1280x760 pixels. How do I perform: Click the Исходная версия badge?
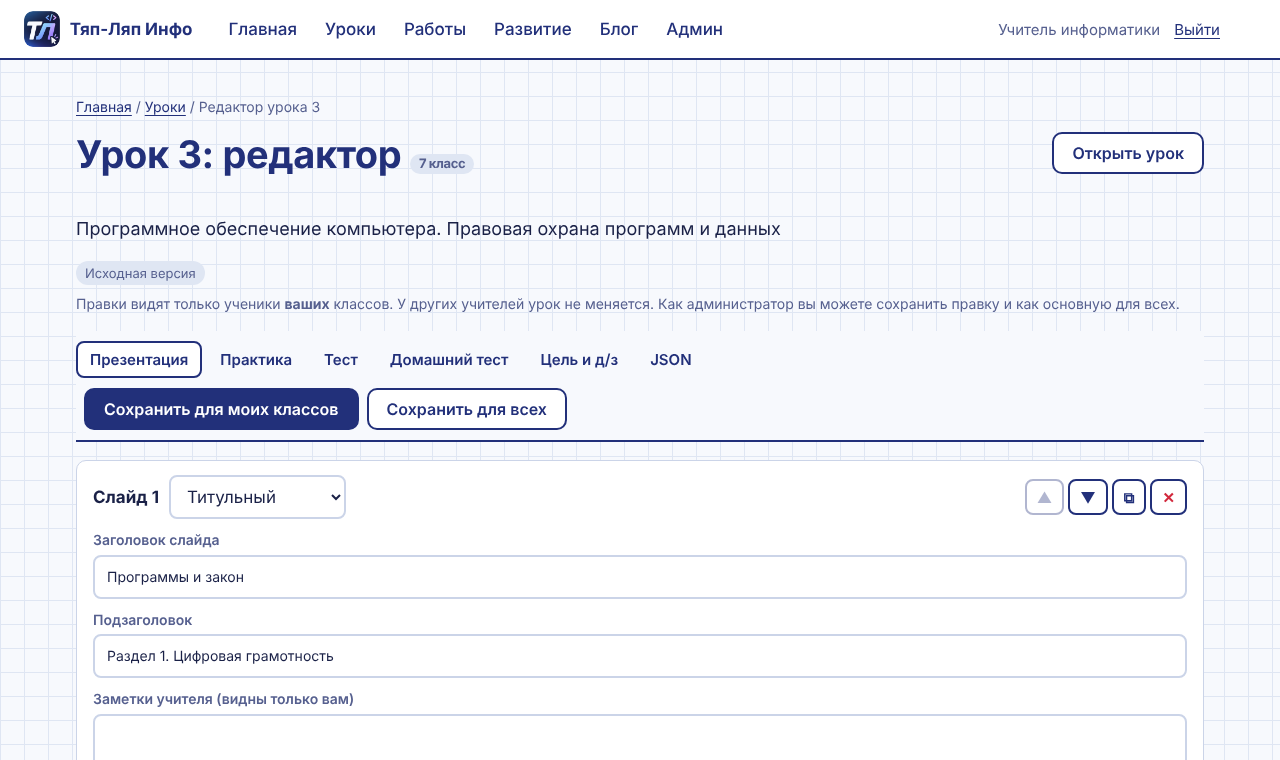(x=140, y=273)
